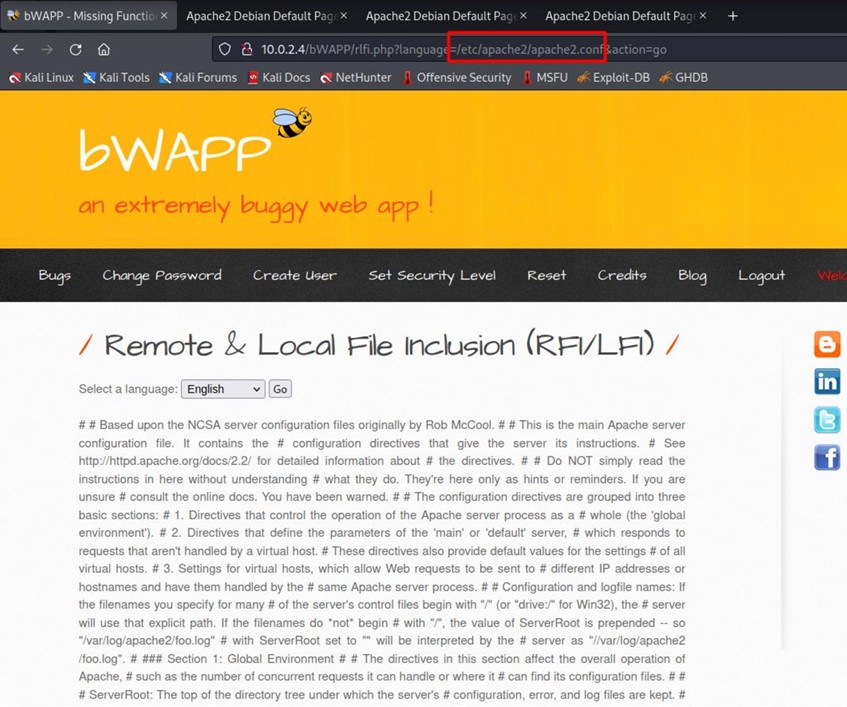Open the Kali Forums bookmark
This screenshot has height=707, width=847.
[198, 78]
